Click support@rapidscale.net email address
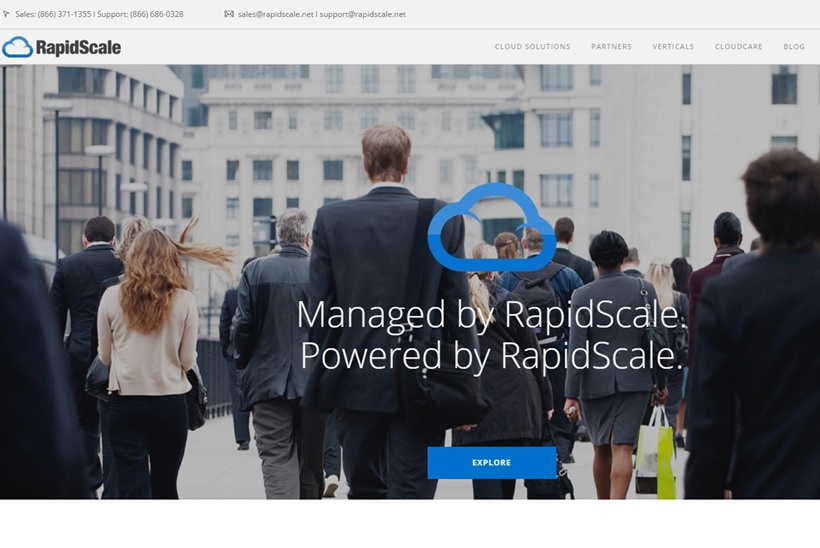Image resolution: width=820 pixels, height=548 pixels. tap(362, 14)
